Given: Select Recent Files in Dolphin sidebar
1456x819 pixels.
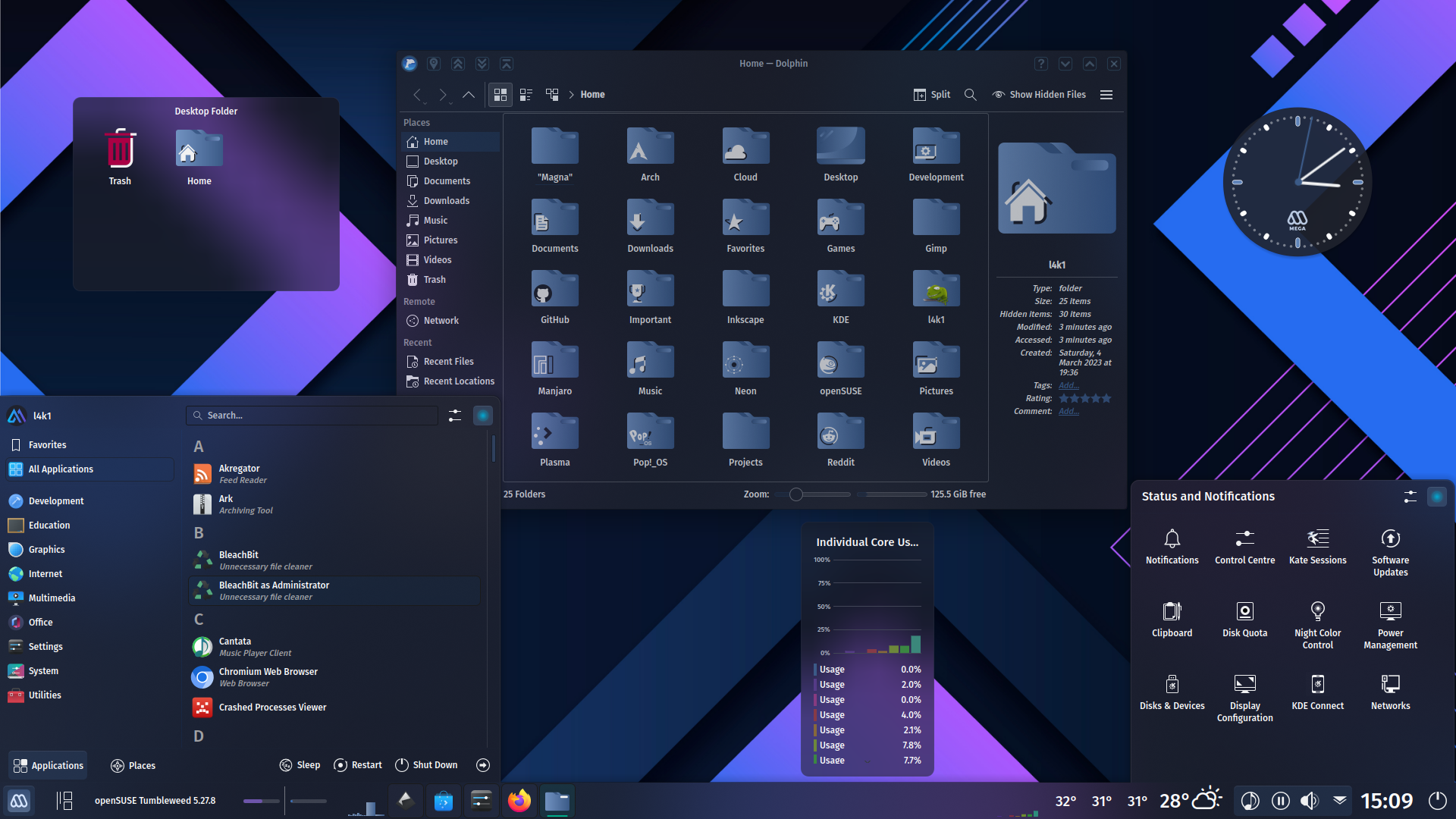Looking at the screenshot, I should (450, 362).
